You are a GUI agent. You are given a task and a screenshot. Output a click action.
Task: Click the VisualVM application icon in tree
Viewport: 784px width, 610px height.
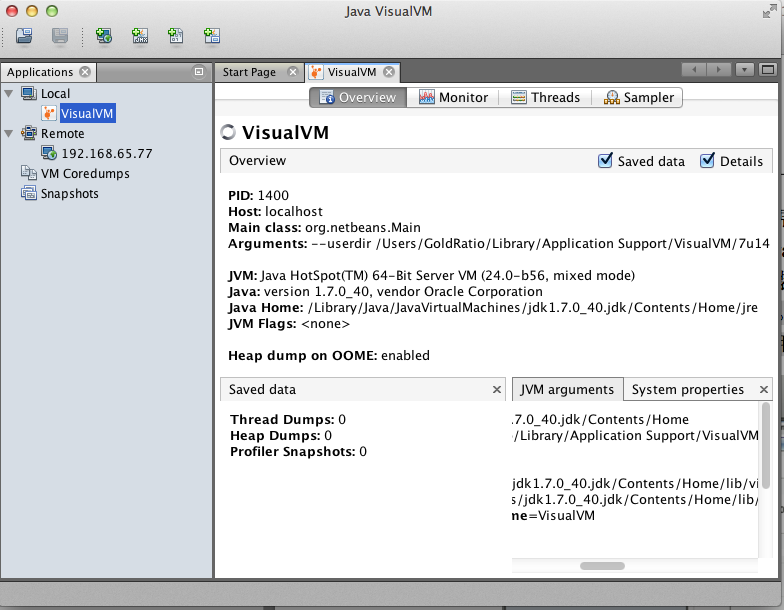point(48,114)
